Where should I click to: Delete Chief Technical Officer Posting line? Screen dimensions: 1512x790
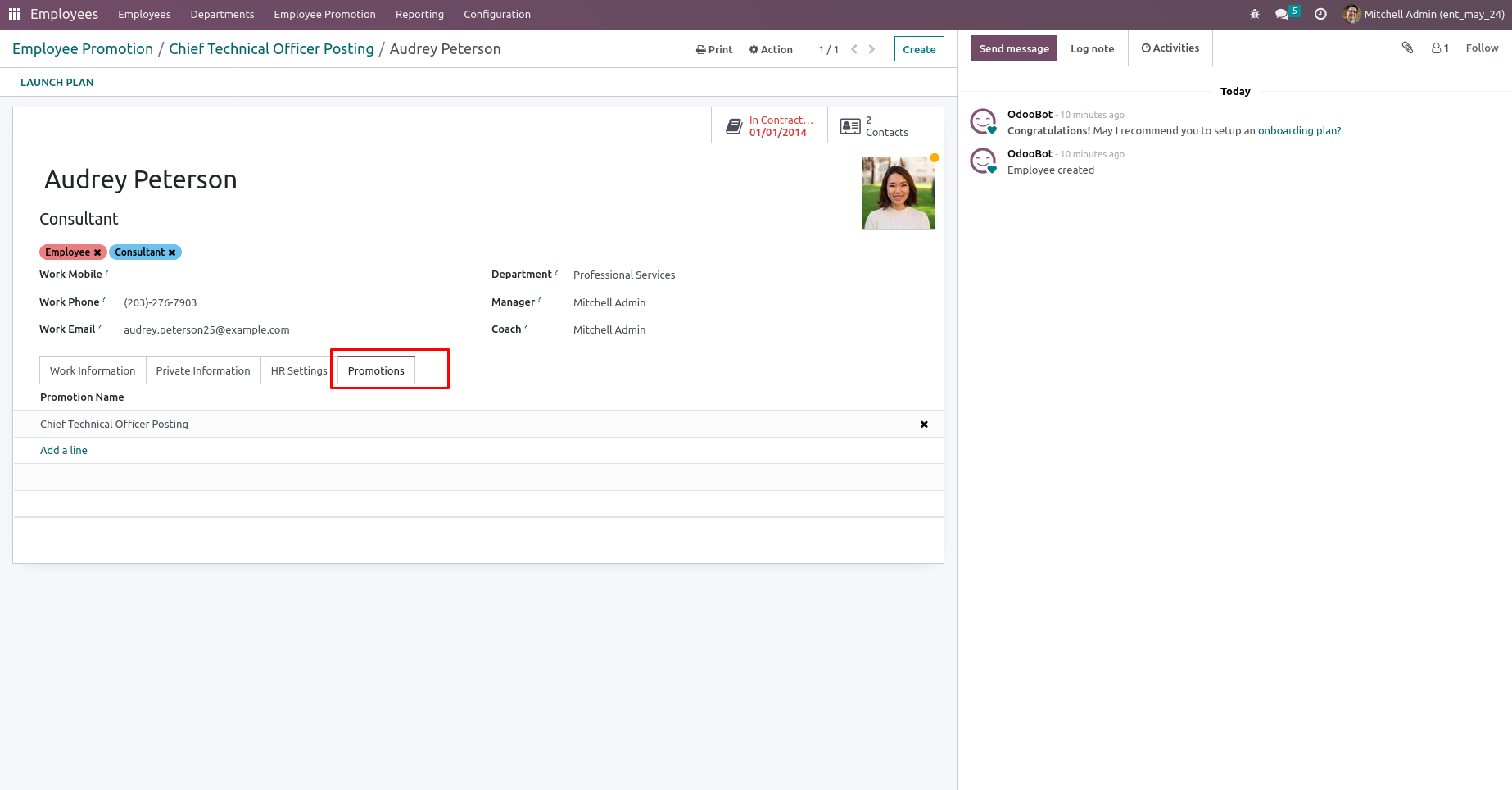coord(924,425)
